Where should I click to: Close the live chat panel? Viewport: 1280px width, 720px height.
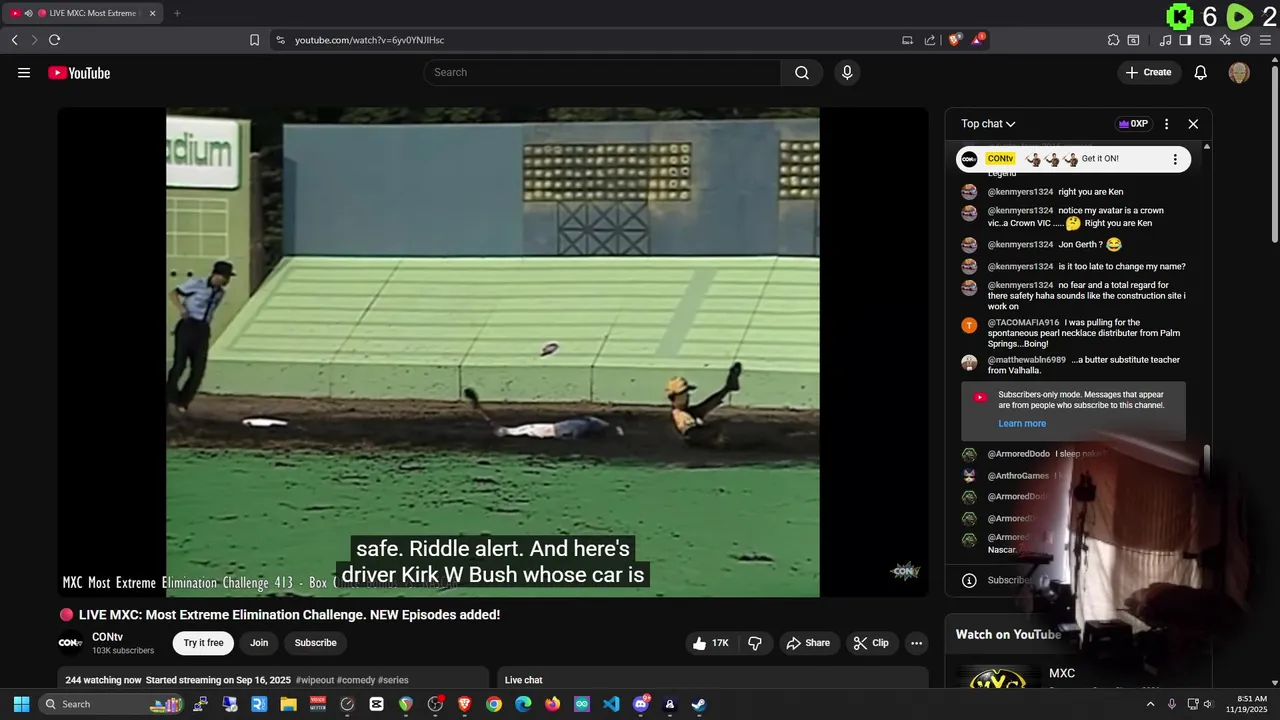[1193, 124]
